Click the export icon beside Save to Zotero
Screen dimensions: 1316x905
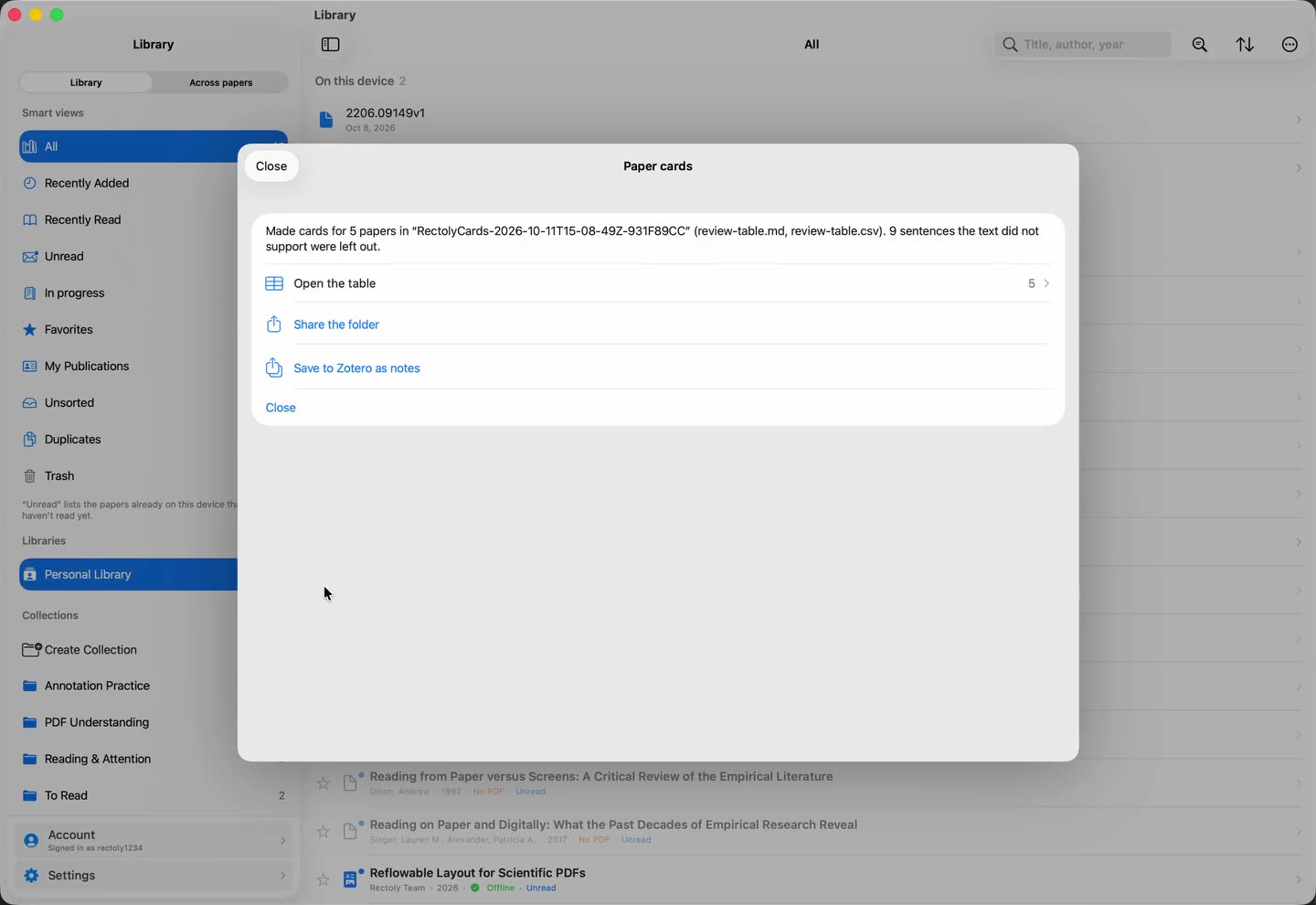(273, 367)
